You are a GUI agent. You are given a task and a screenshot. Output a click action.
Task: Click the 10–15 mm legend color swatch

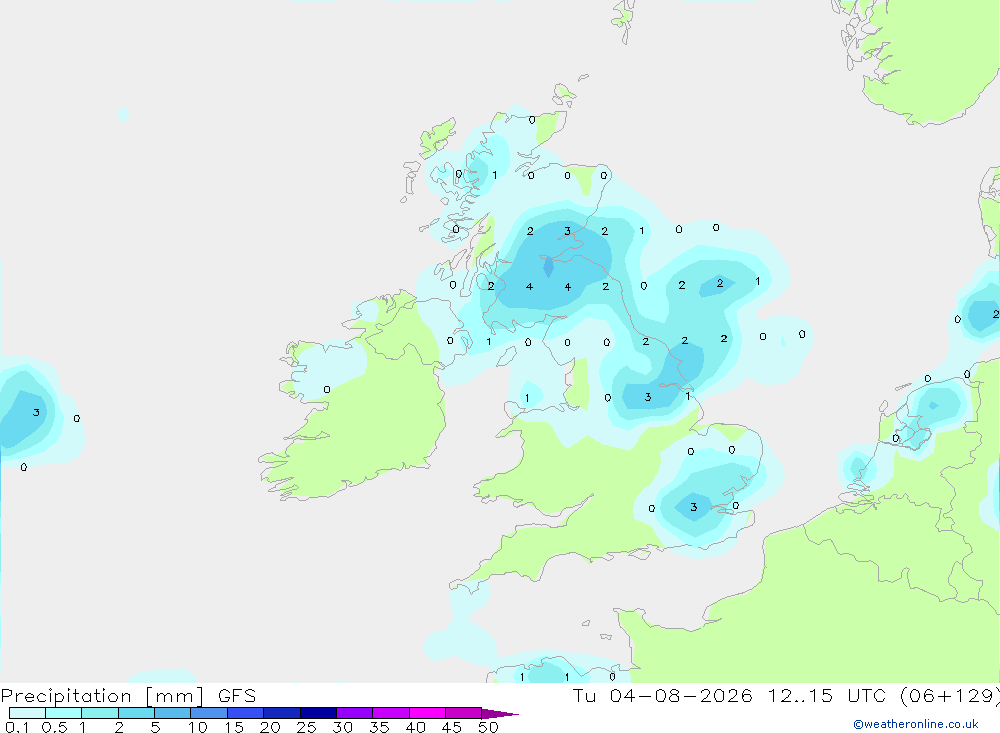pos(209,713)
